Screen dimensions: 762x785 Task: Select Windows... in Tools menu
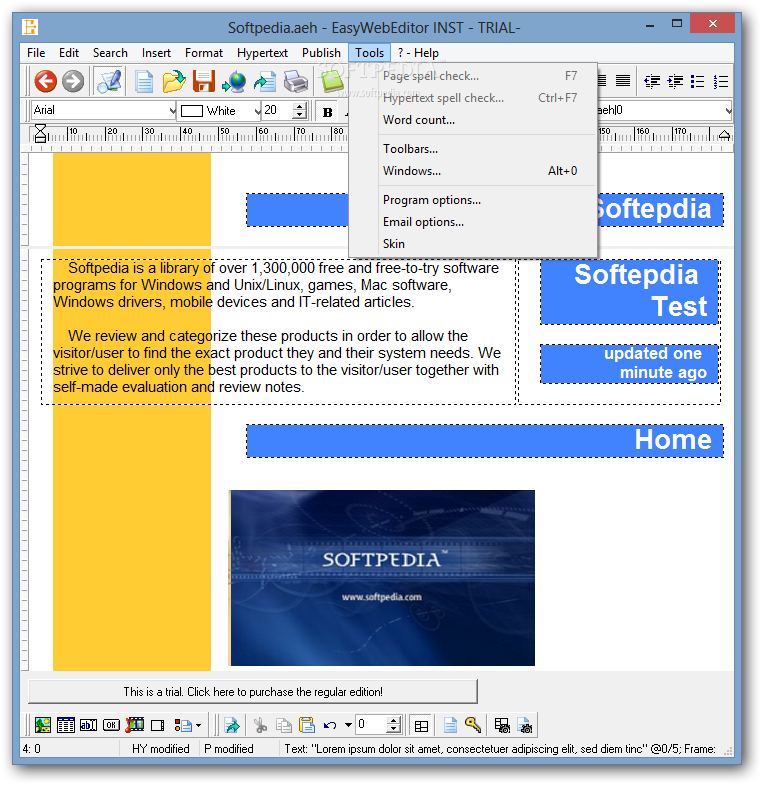(x=473, y=171)
